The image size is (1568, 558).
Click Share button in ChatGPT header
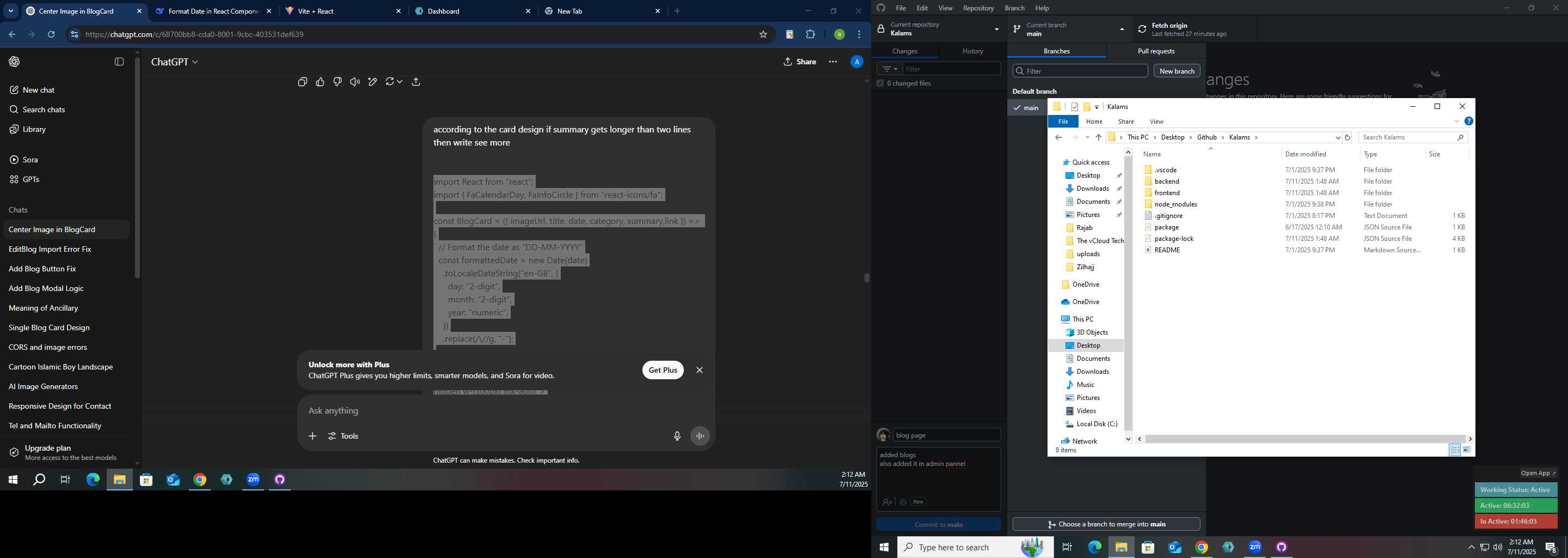tap(800, 62)
